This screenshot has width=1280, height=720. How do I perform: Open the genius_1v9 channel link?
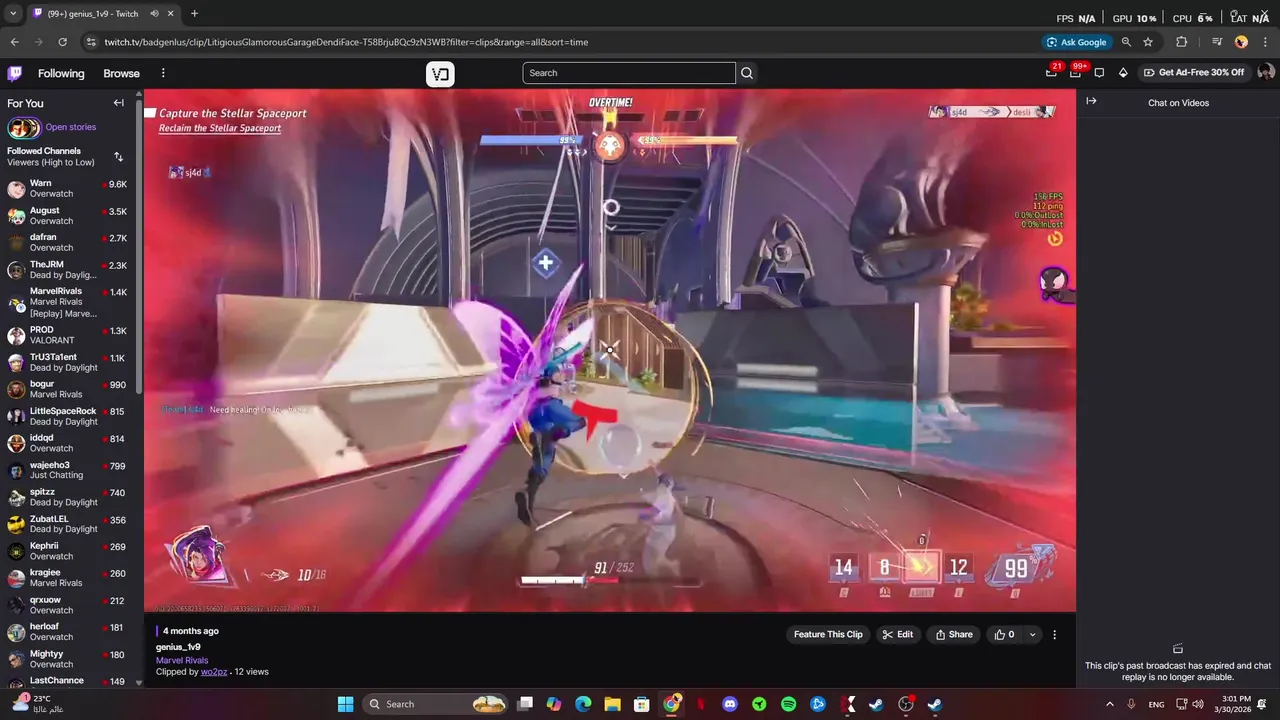click(178, 647)
